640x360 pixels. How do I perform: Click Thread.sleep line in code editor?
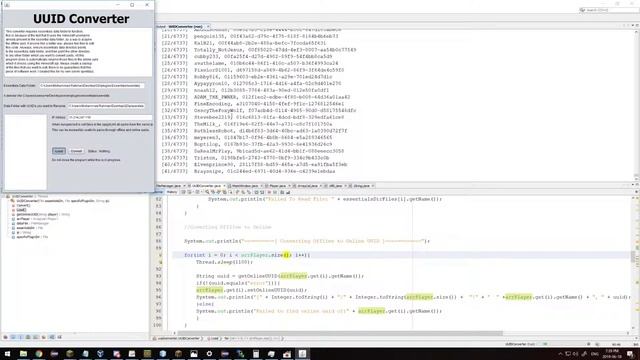tap(224, 262)
